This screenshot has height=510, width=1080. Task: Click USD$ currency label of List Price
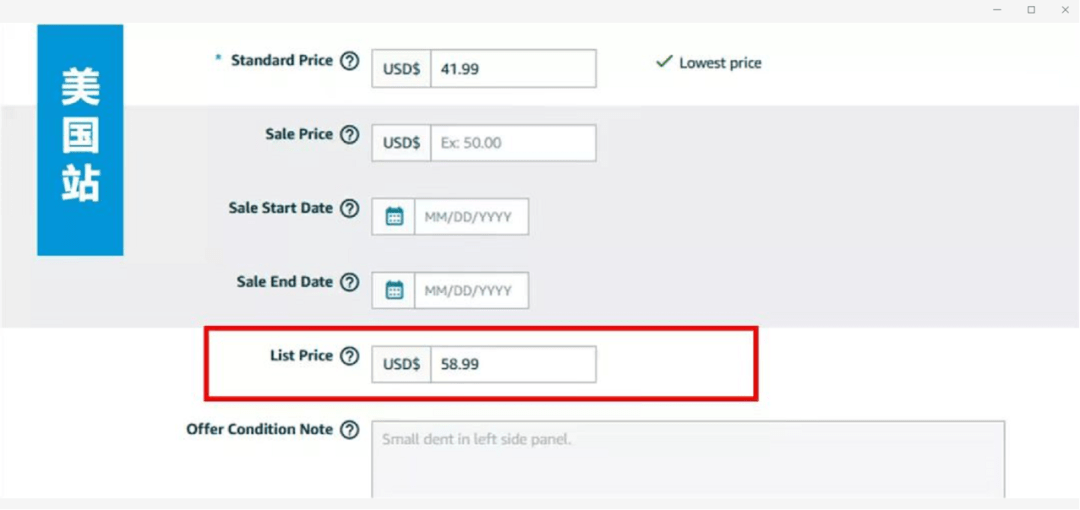(x=401, y=365)
